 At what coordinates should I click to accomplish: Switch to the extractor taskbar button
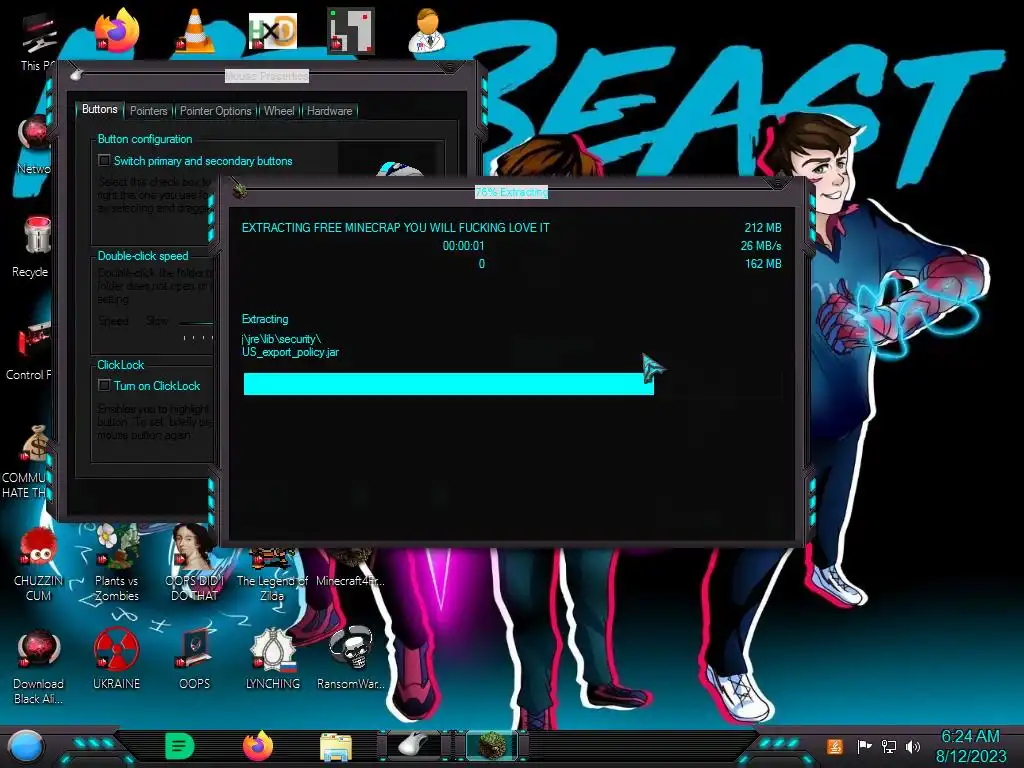(x=492, y=745)
